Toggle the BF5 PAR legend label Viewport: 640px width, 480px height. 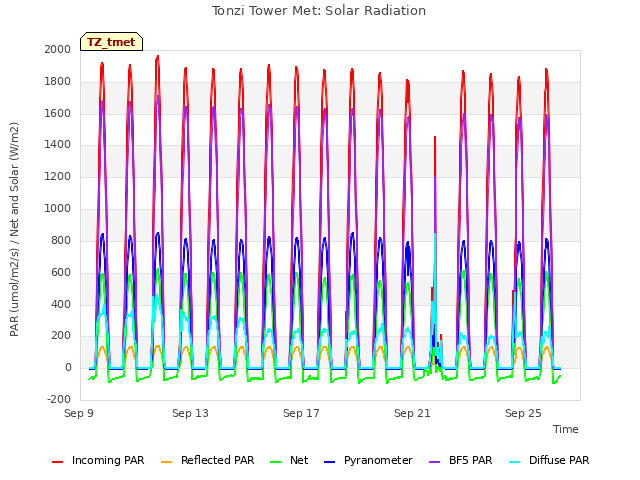pyautogui.click(x=471, y=460)
